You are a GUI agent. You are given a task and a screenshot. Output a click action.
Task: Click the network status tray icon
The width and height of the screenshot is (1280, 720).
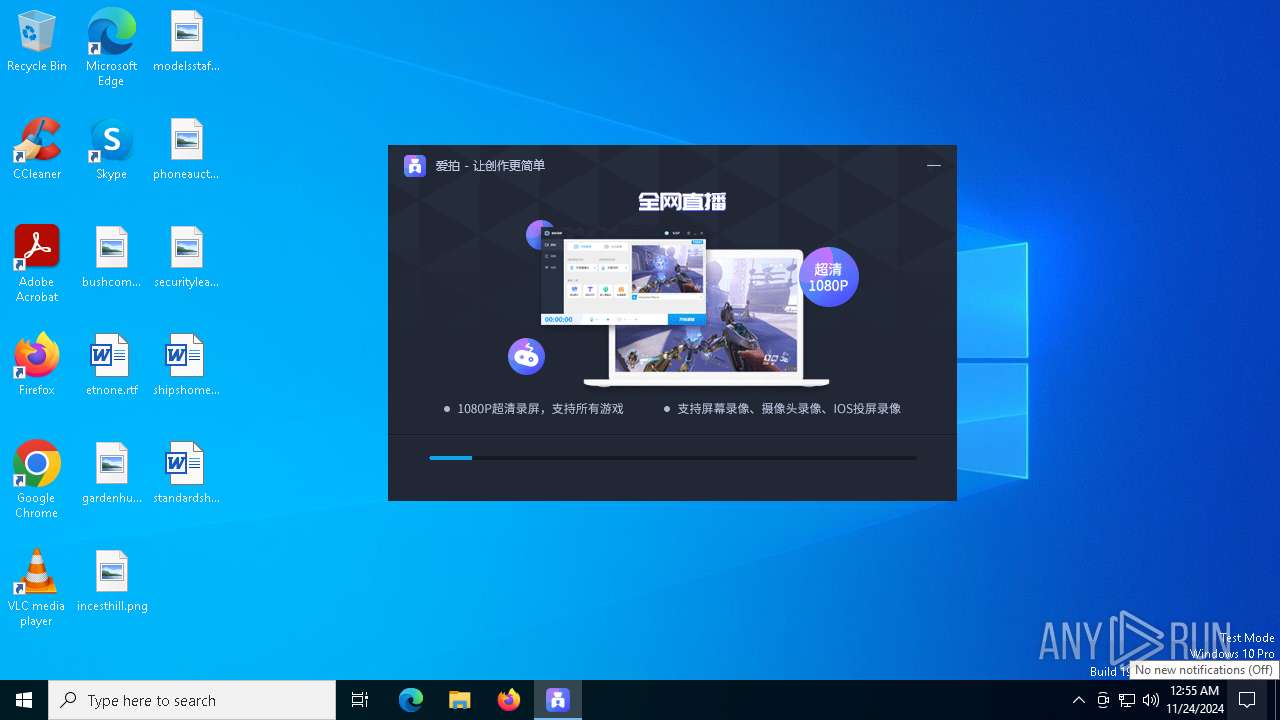pos(1127,700)
